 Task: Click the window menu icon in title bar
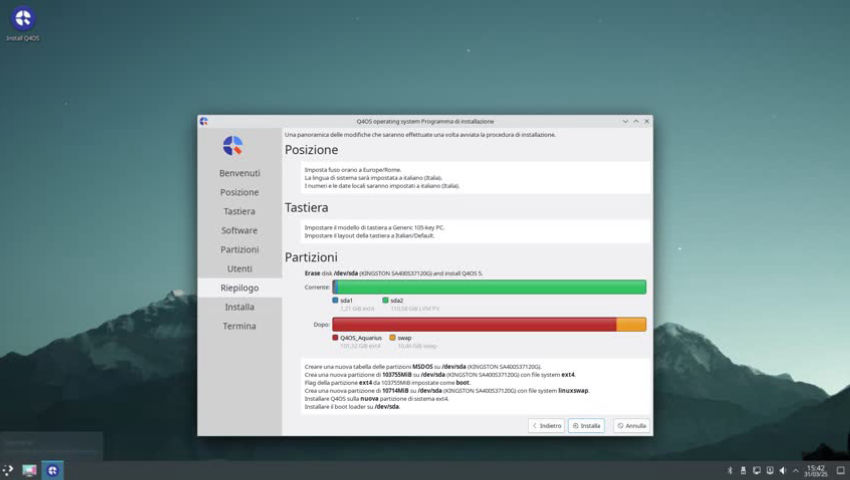pos(204,121)
